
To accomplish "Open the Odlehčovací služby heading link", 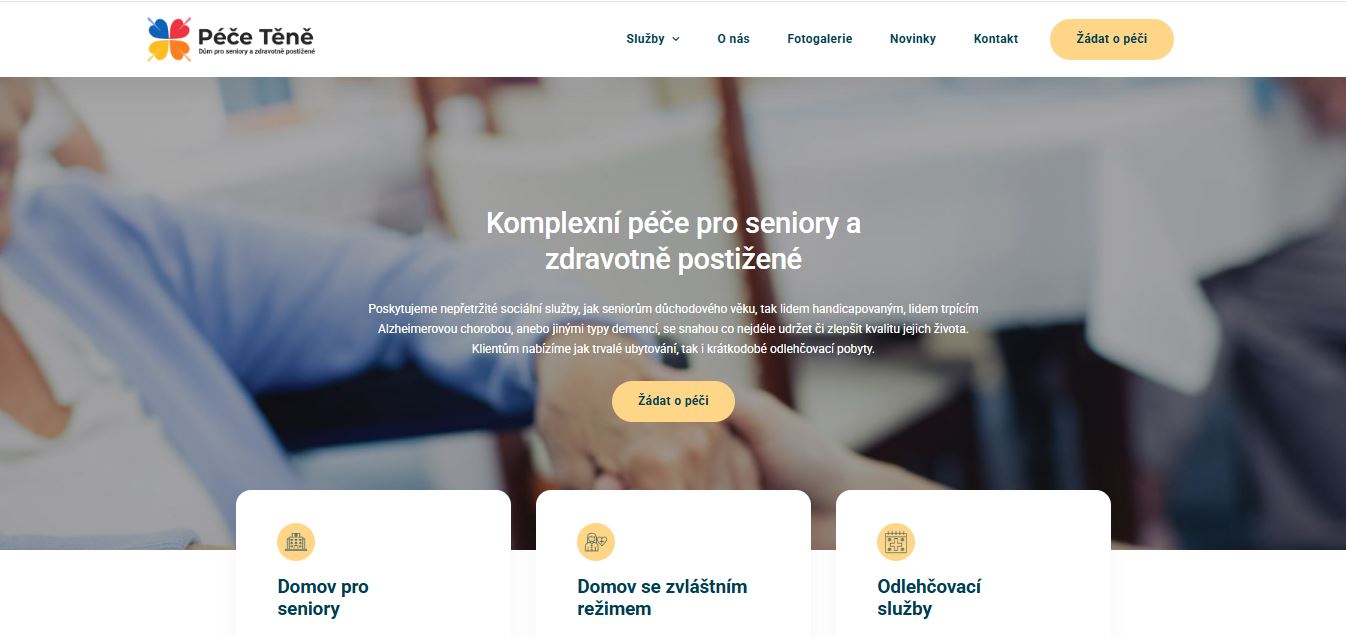I will click(x=929, y=598).
